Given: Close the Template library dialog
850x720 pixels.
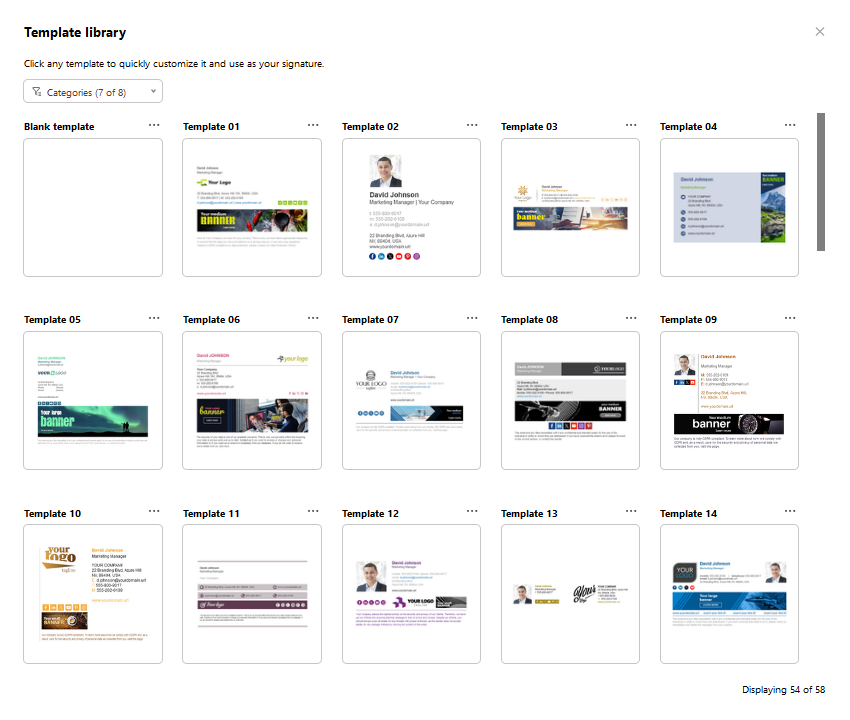Looking at the screenshot, I should click(x=820, y=32).
